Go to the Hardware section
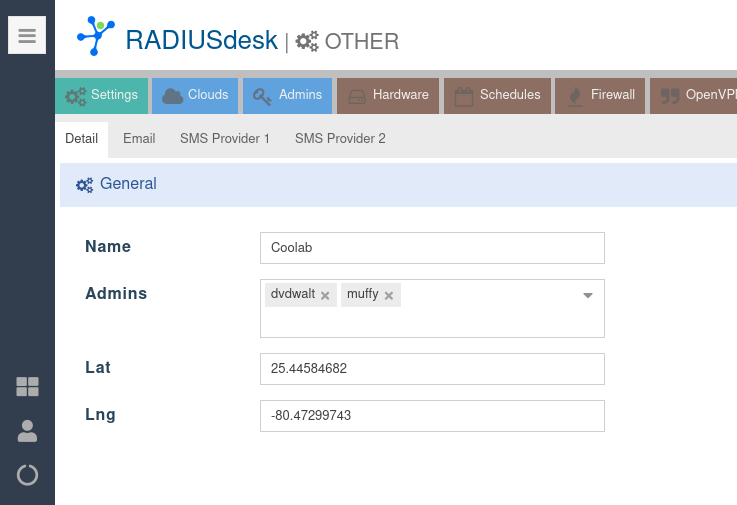Screen dimensions: 737x505 point(388,96)
